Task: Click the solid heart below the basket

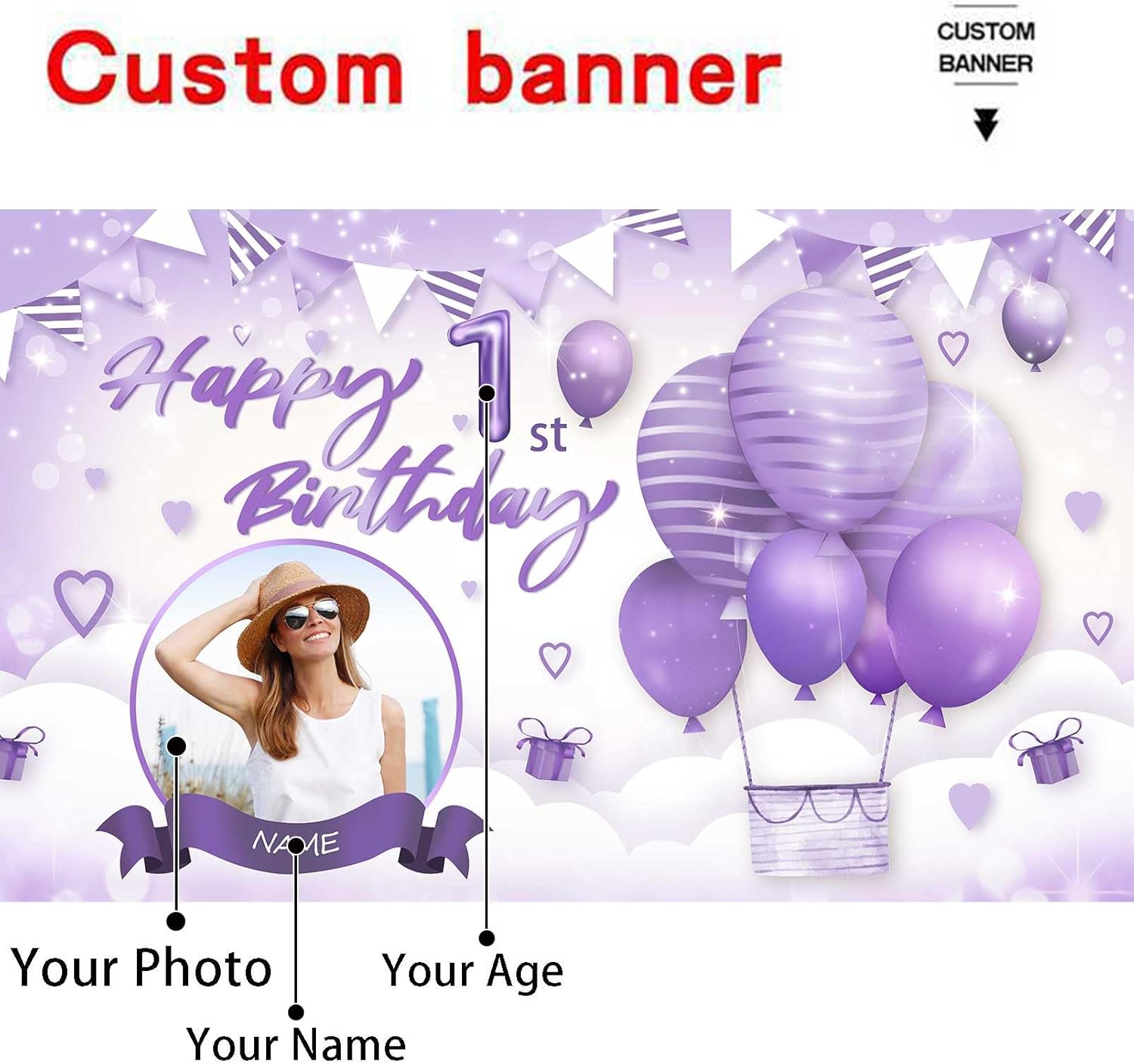Action: pyautogui.click(x=969, y=804)
